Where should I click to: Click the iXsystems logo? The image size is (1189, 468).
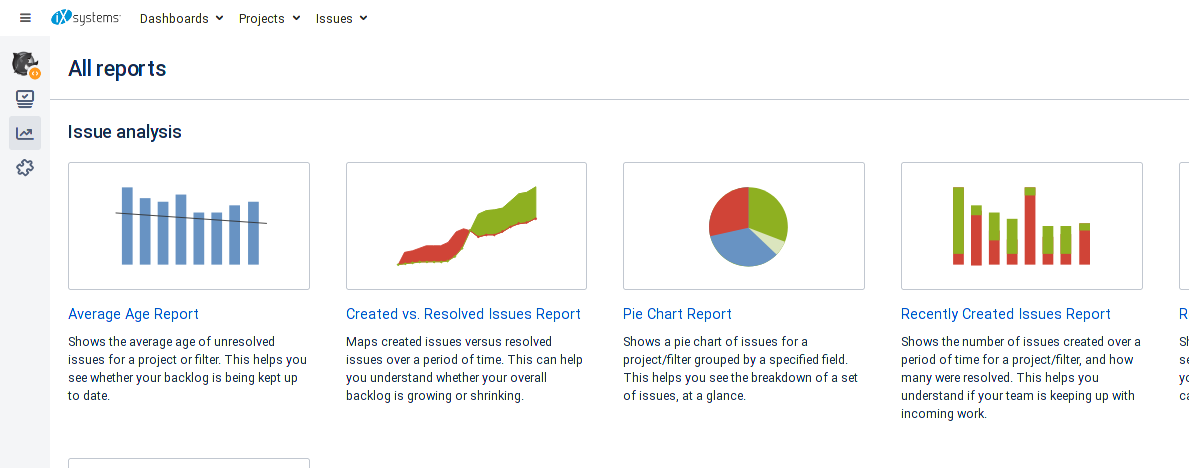click(86, 17)
